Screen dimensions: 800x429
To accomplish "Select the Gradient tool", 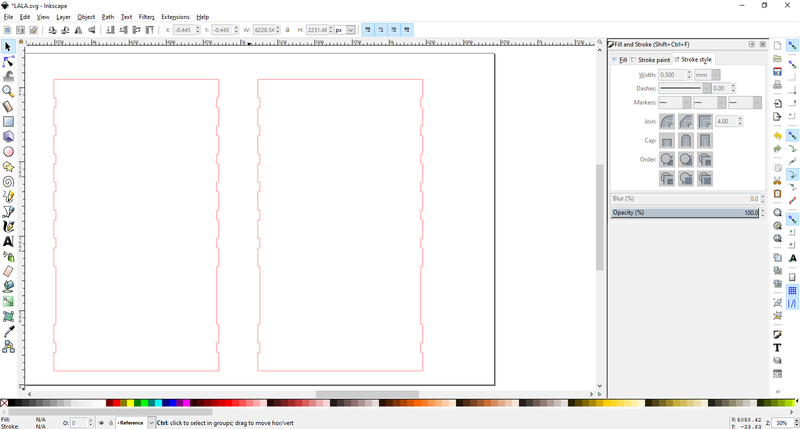I will 8,301.
